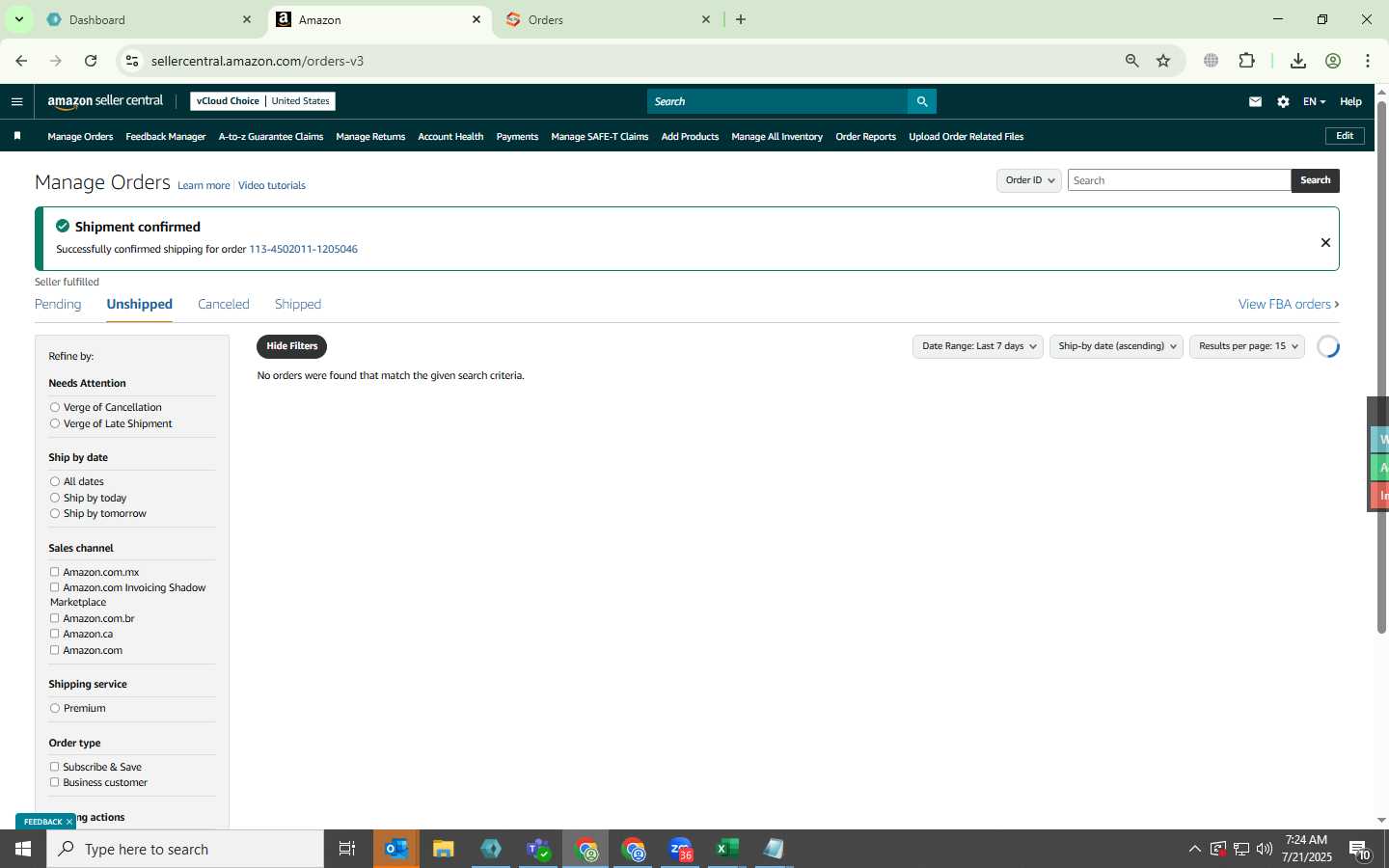This screenshot has height=868, width=1389.
Task: Open the Seller Central hamburger menu
Action: tap(16, 101)
